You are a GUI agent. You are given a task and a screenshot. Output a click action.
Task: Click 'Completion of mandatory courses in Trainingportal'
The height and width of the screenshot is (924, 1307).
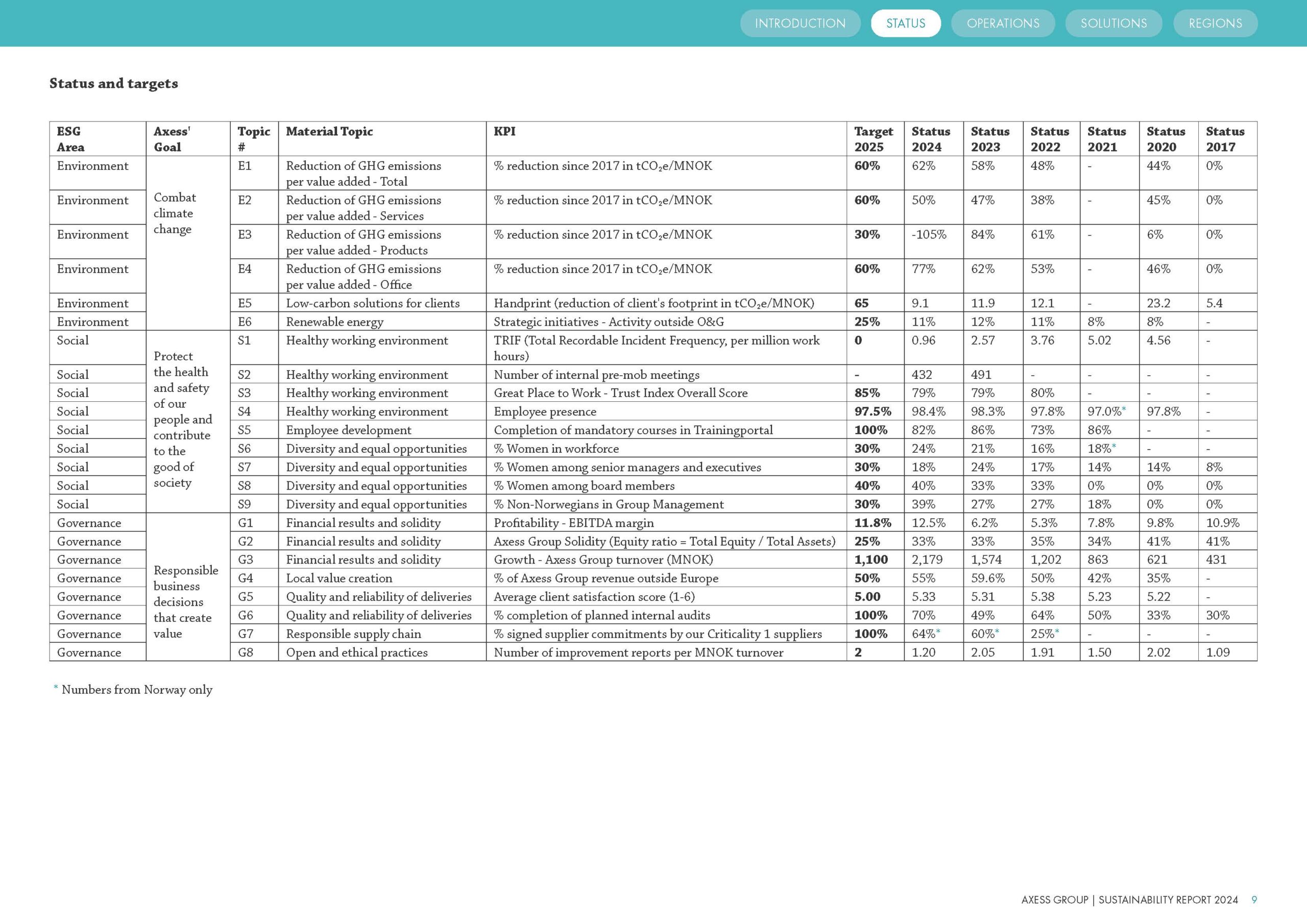pyautogui.click(x=633, y=430)
